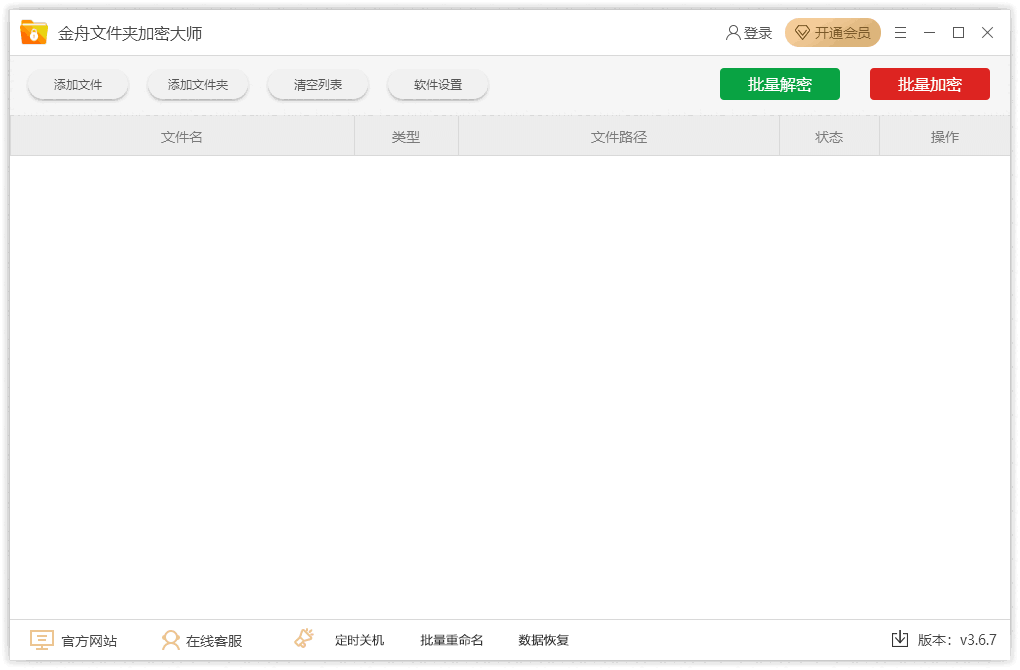
Task: Open 软件设置 software settings
Action: tap(438, 85)
